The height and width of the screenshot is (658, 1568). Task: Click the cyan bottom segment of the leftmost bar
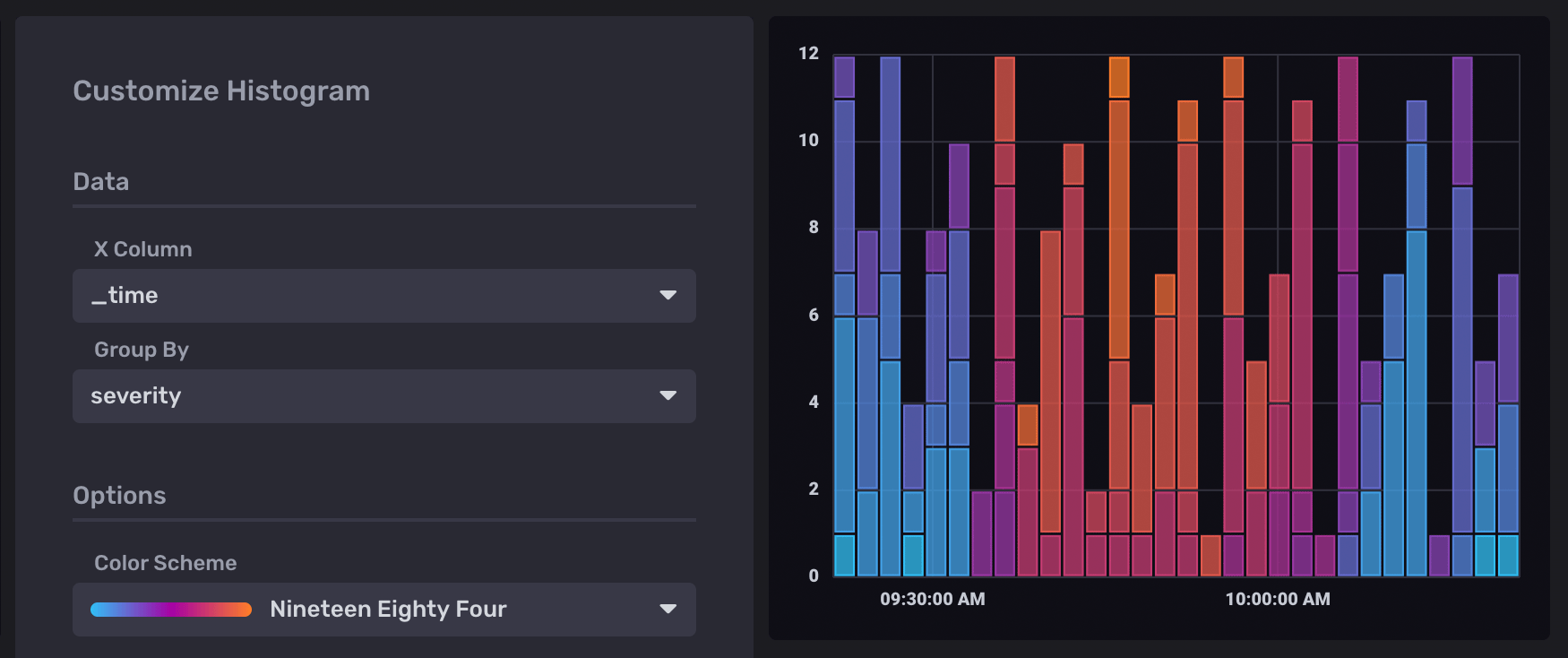[x=844, y=555]
